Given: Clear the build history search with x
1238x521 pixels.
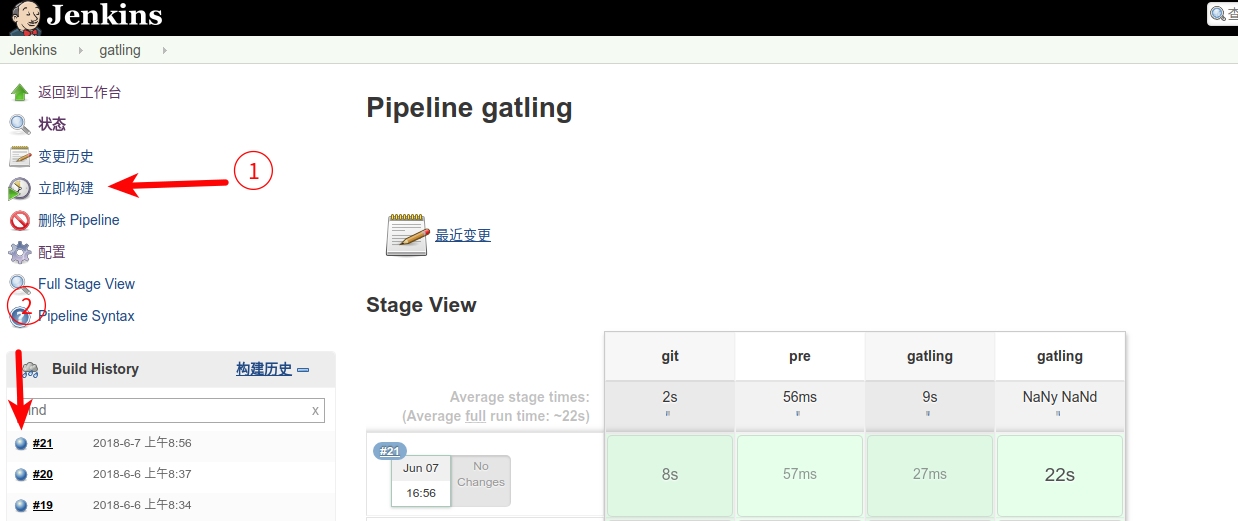Looking at the screenshot, I should tap(315, 410).
